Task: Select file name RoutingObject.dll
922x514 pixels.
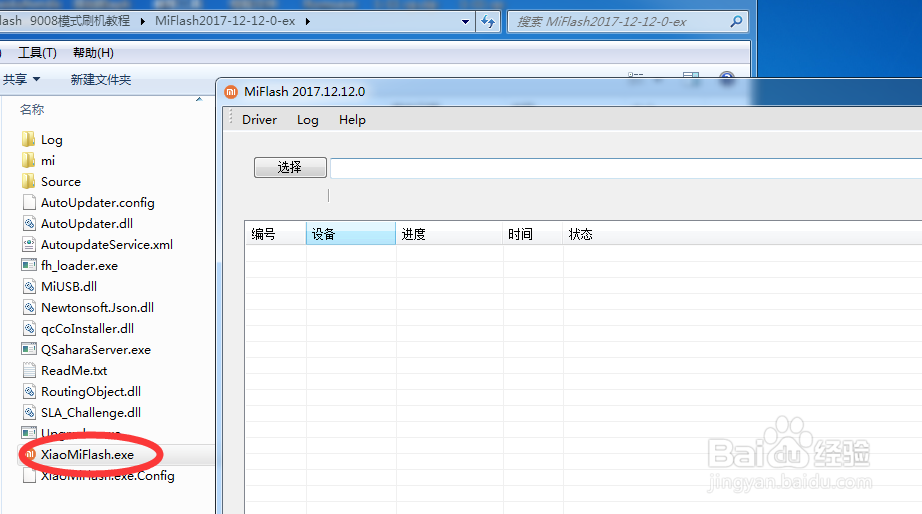Action: click(91, 392)
